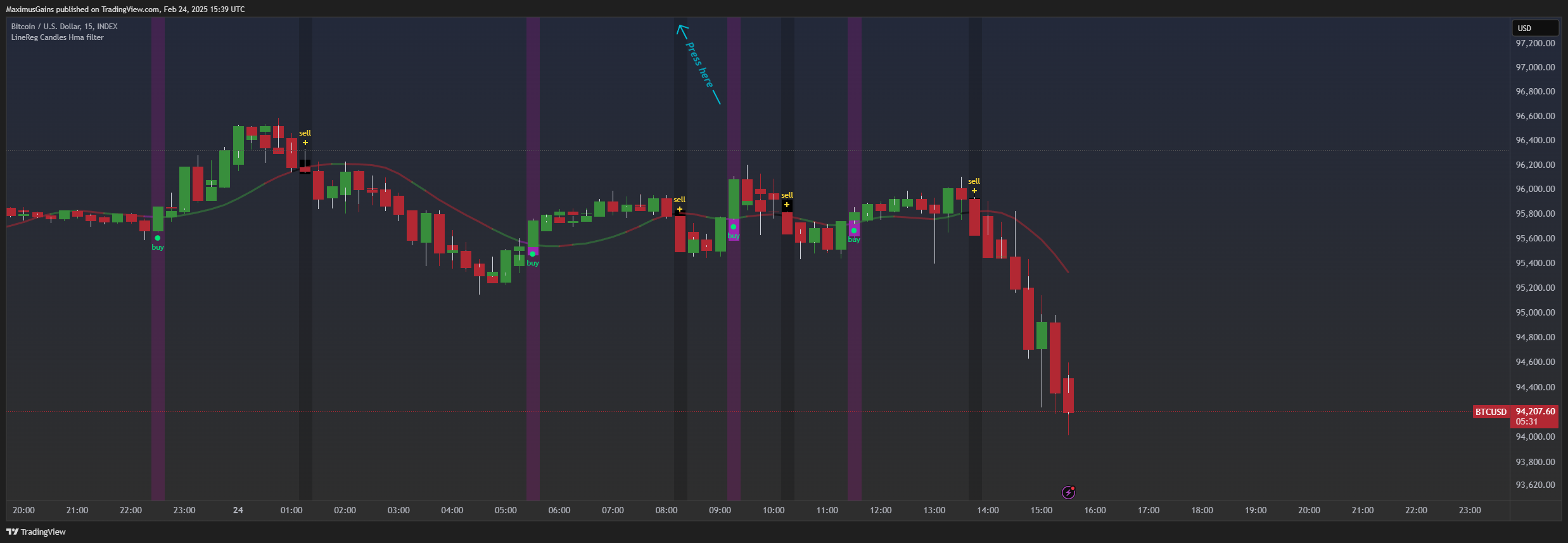Image resolution: width=1568 pixels, height=543 pixels.
Task: Click the MaximusGains published header text
Action: 125,9
